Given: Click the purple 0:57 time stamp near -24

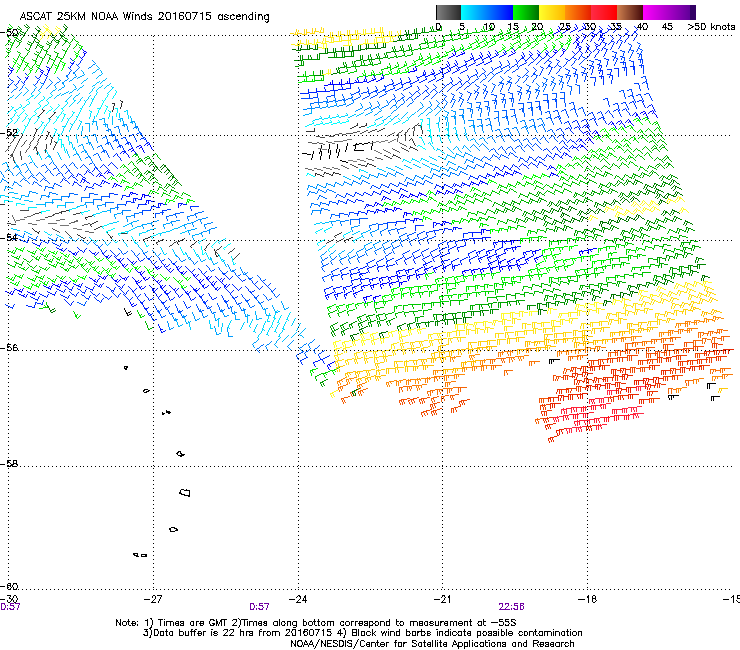Looking at the screenshot, I should (259, 607).
